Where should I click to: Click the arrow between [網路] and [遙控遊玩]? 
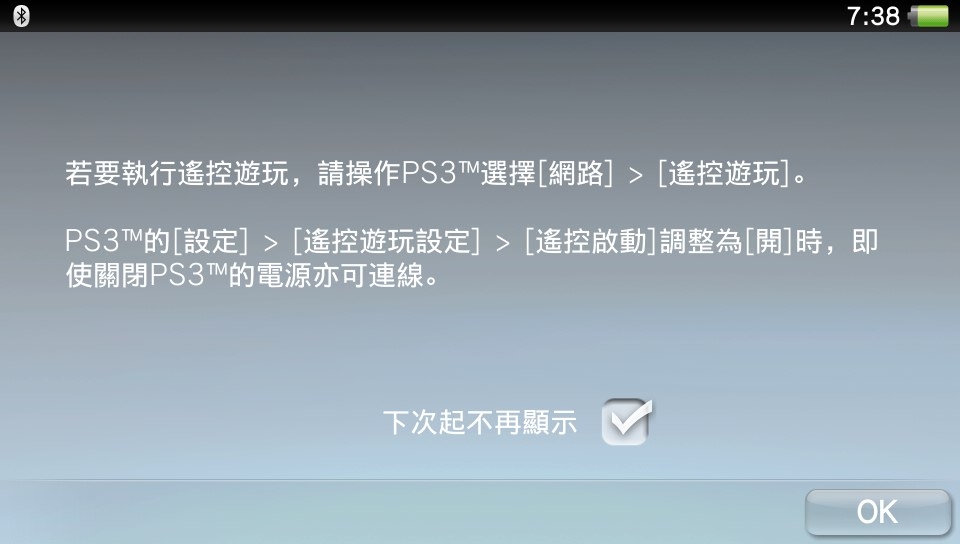[636, 176]
